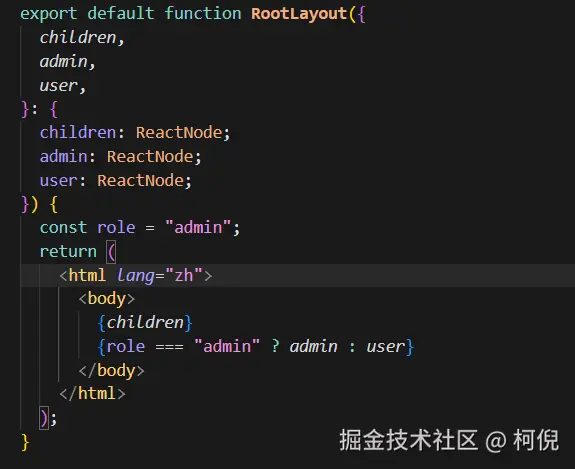Click the 掘金技术社区 watermark text

[x=409, y=440]
